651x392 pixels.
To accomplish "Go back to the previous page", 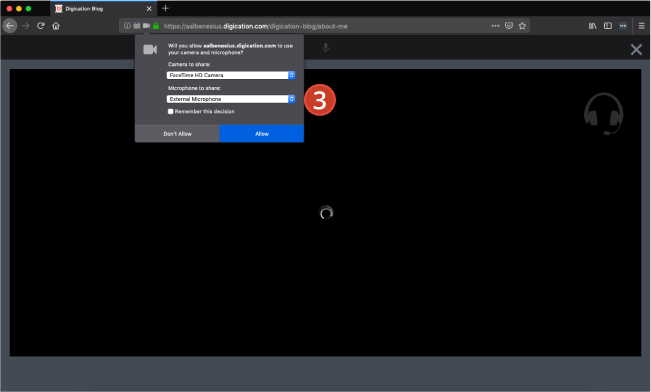I will (10, 26).
